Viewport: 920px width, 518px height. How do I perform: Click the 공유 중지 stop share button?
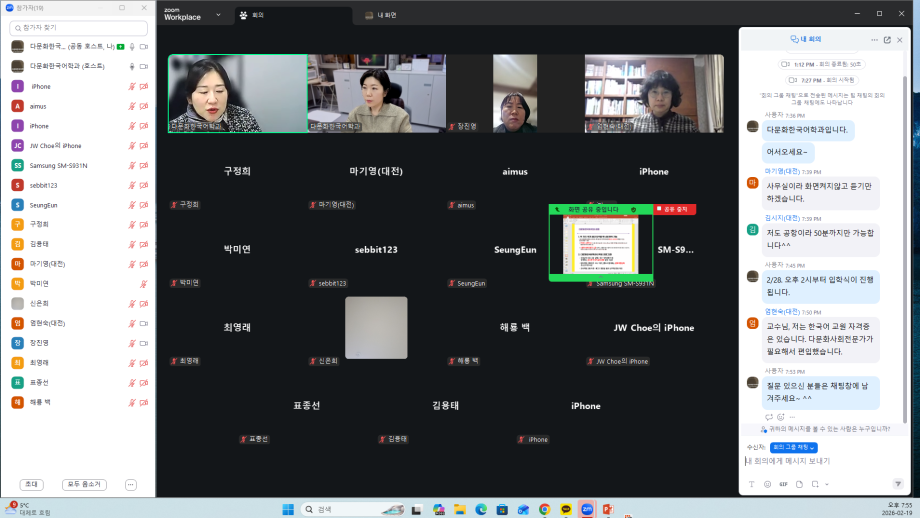point(675,209)
